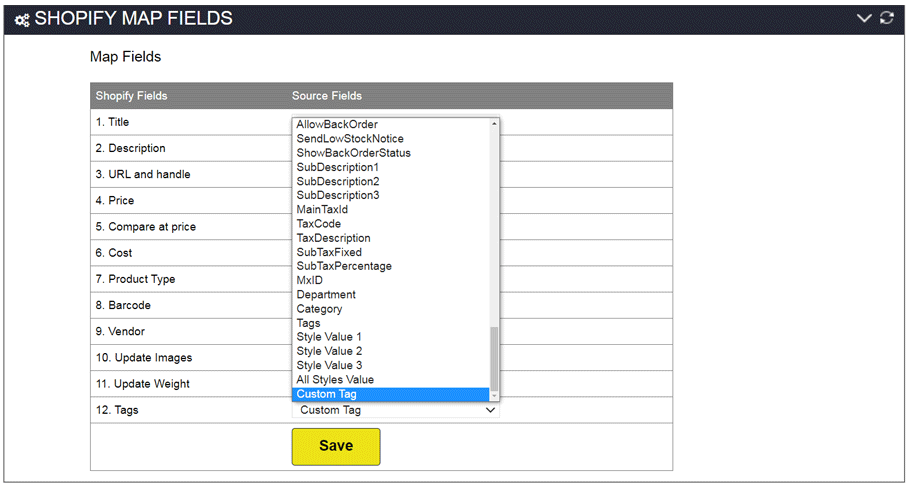Click the '11. Update Weight' label
Viewport: 910px width, 486px height.
pyautogui.click(x=143, y=384)
